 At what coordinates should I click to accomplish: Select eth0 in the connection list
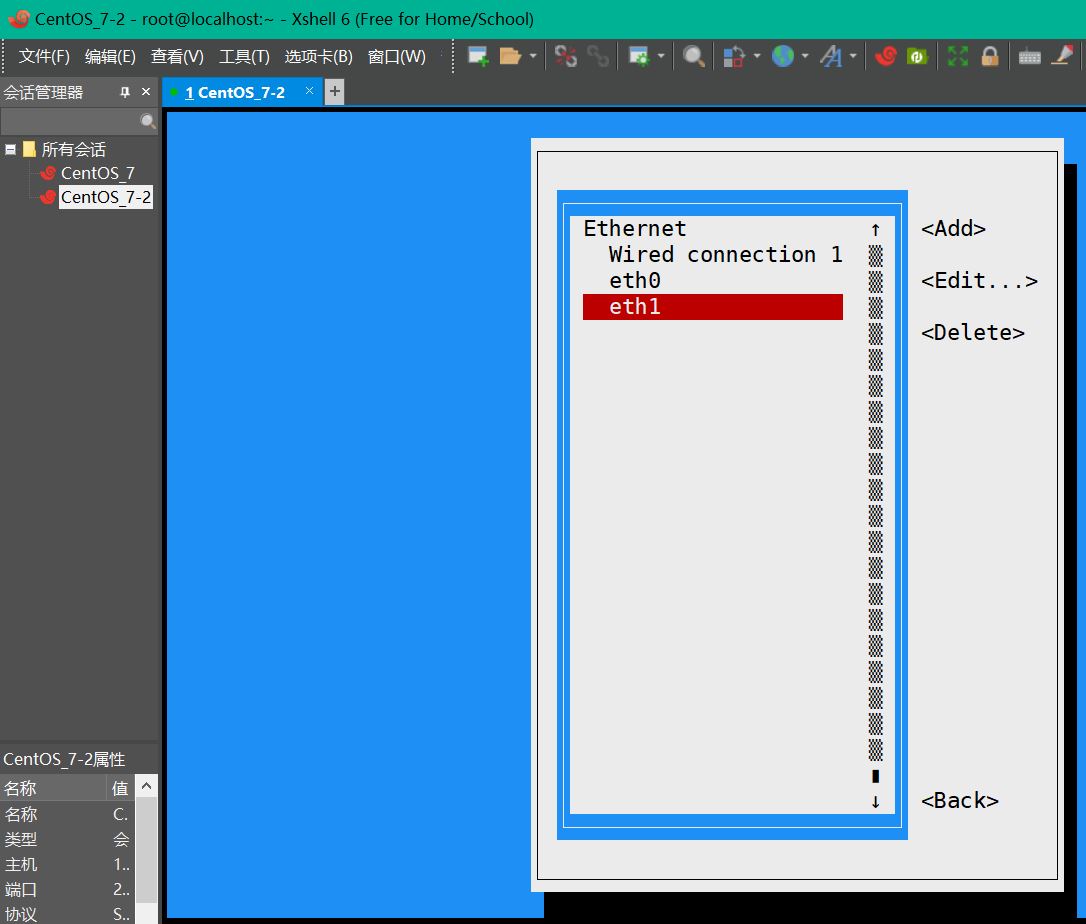pos(634,281)
